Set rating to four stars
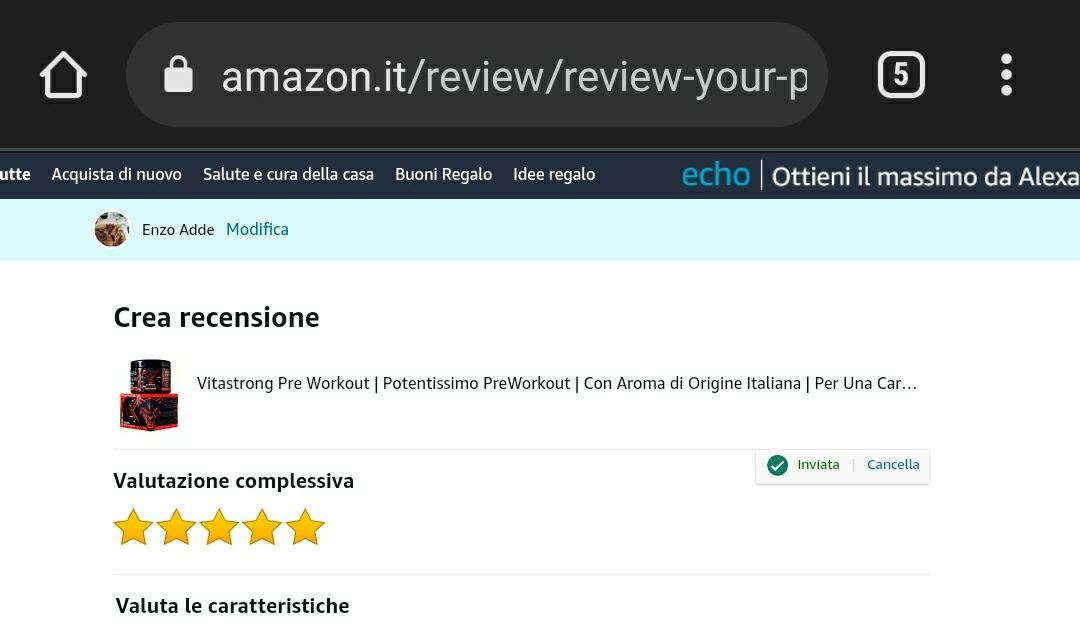Image resolution: width=1080 pixels, height=623 pixels. click(262, 527)
